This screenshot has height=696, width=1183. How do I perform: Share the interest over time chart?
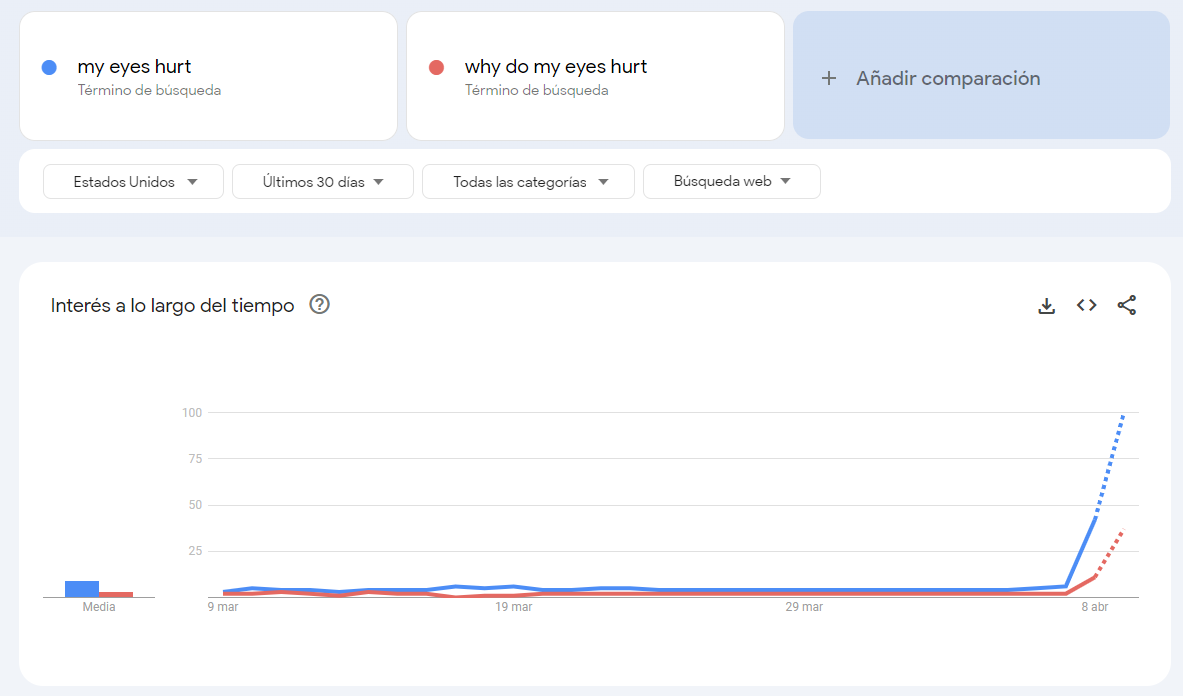(x=1126, y=306)
